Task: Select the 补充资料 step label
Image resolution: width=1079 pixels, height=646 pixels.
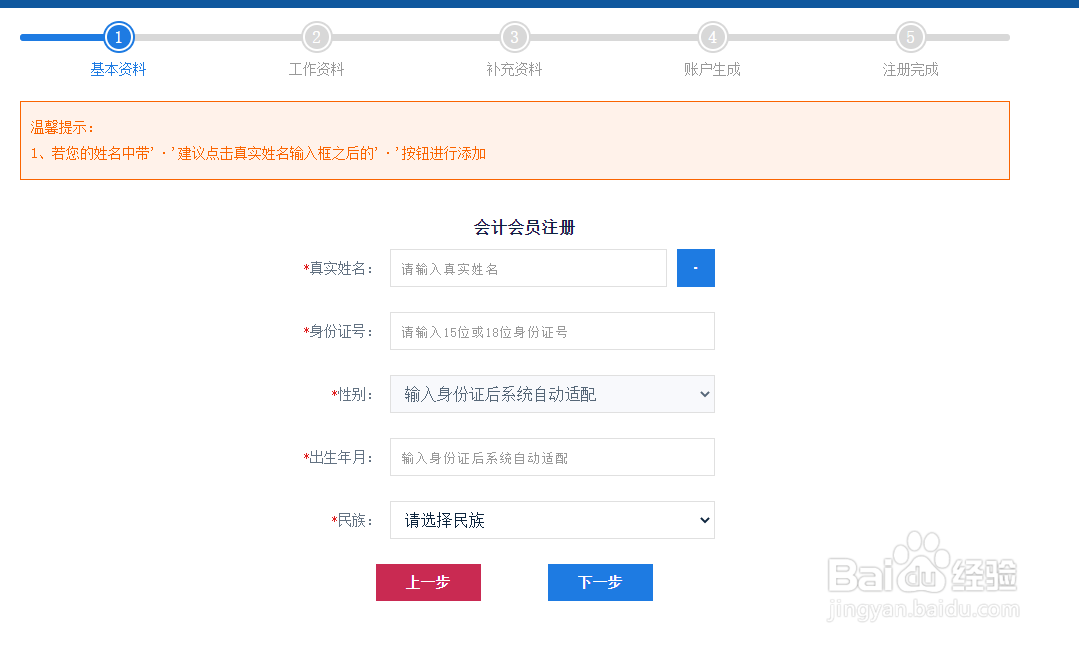Action: click(514, 70)
